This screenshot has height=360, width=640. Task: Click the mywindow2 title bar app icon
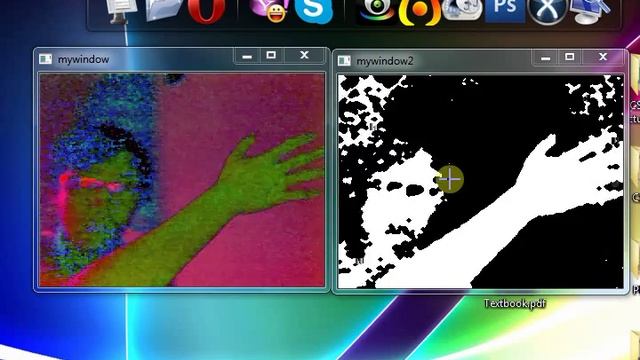pyautogui.click(x=344, y=61)
